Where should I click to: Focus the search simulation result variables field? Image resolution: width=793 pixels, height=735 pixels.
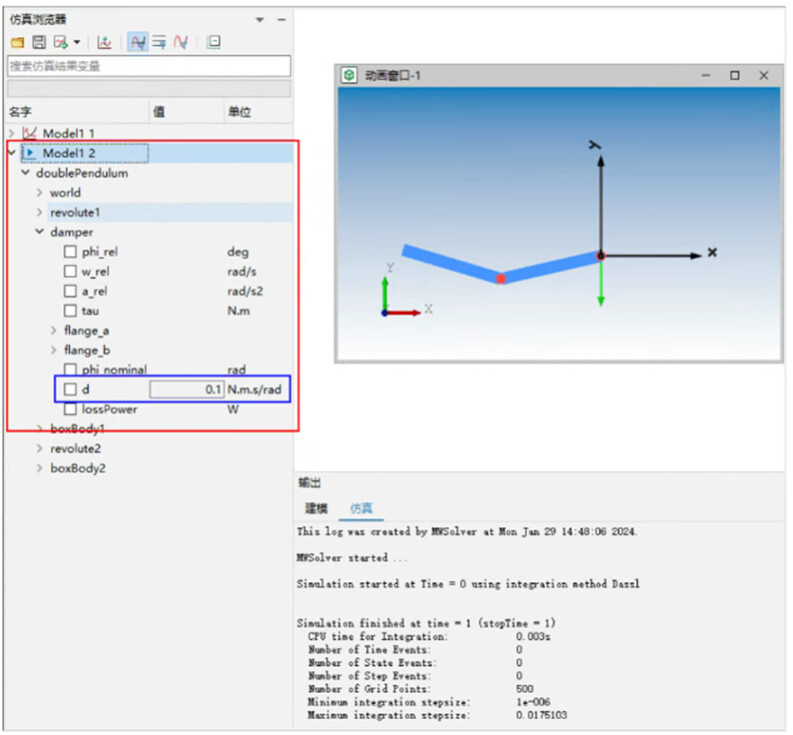click(x=149, y=66)
